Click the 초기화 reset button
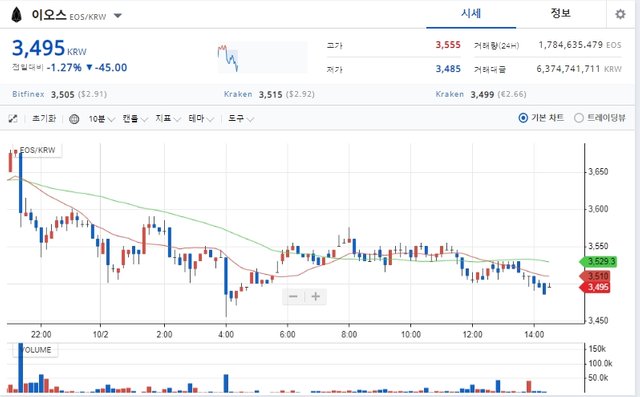The image size is (640, 397). pos(44,119)
